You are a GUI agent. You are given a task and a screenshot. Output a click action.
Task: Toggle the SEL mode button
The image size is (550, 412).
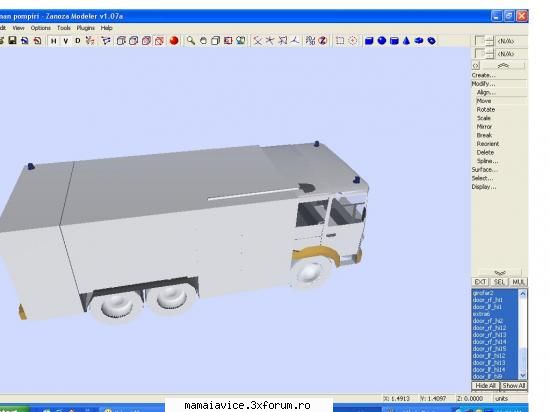pyautogui.click(x=499, y=282)
